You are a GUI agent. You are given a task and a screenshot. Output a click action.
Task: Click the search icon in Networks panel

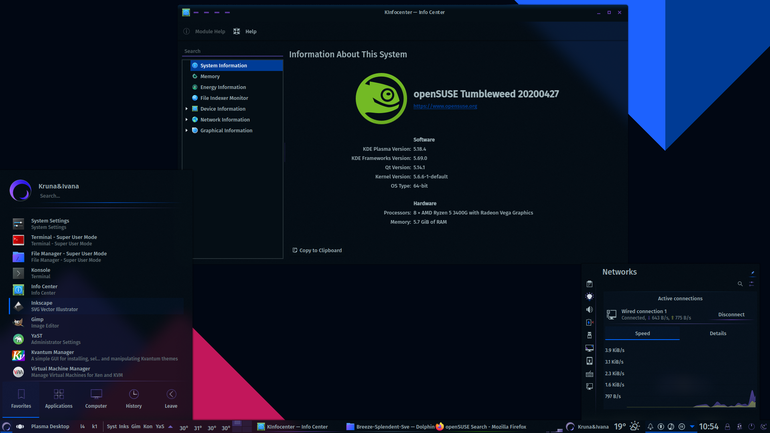(x=740, y=284)
